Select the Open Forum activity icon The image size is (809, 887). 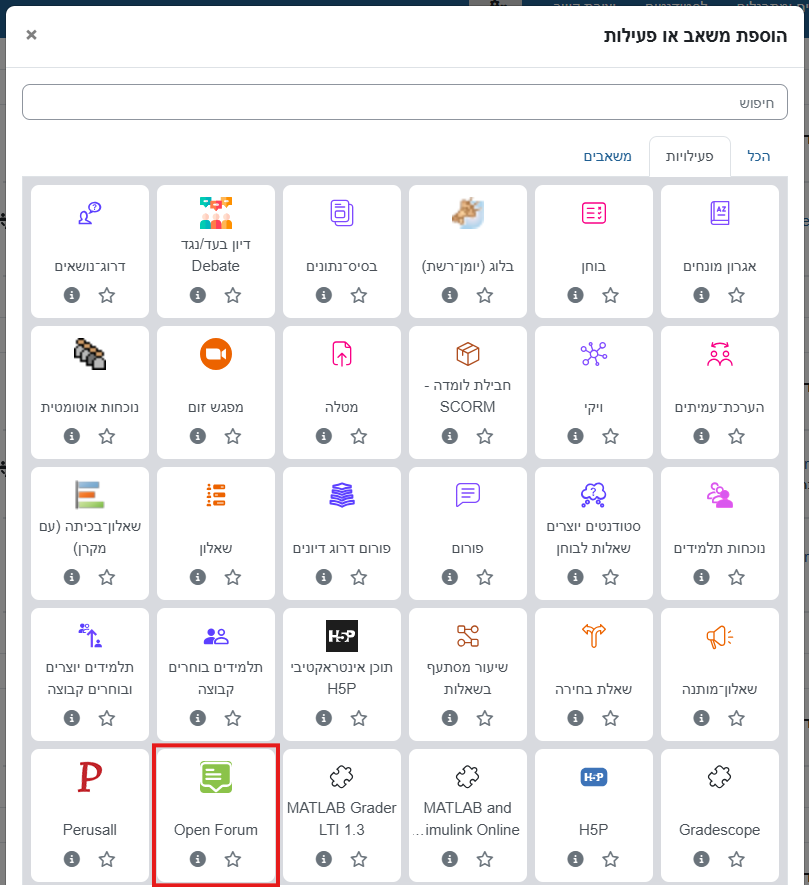tap(215, 777)
